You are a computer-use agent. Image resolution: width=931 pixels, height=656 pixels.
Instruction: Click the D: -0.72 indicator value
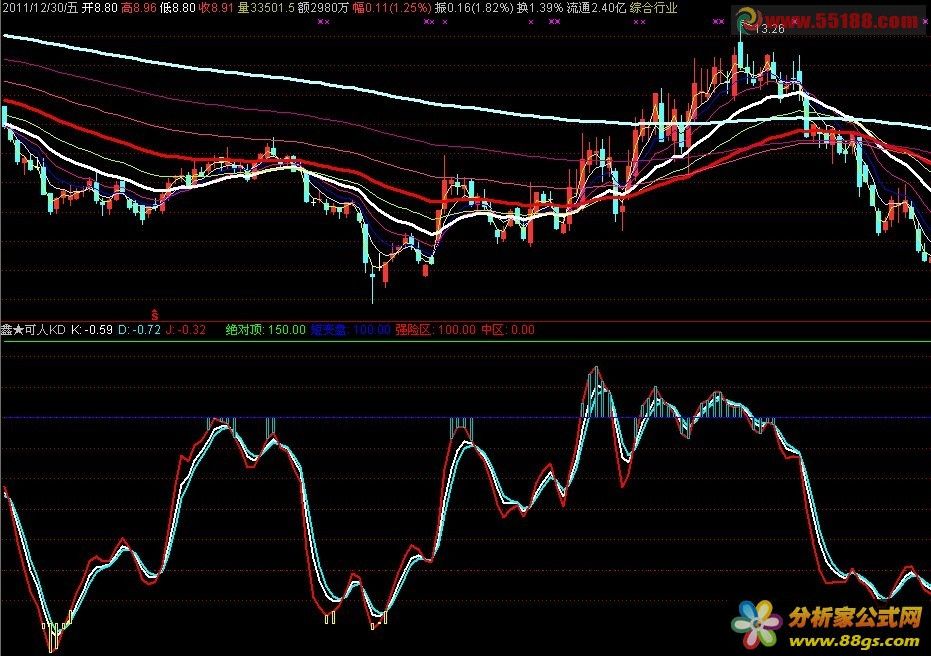coord(140,329)
